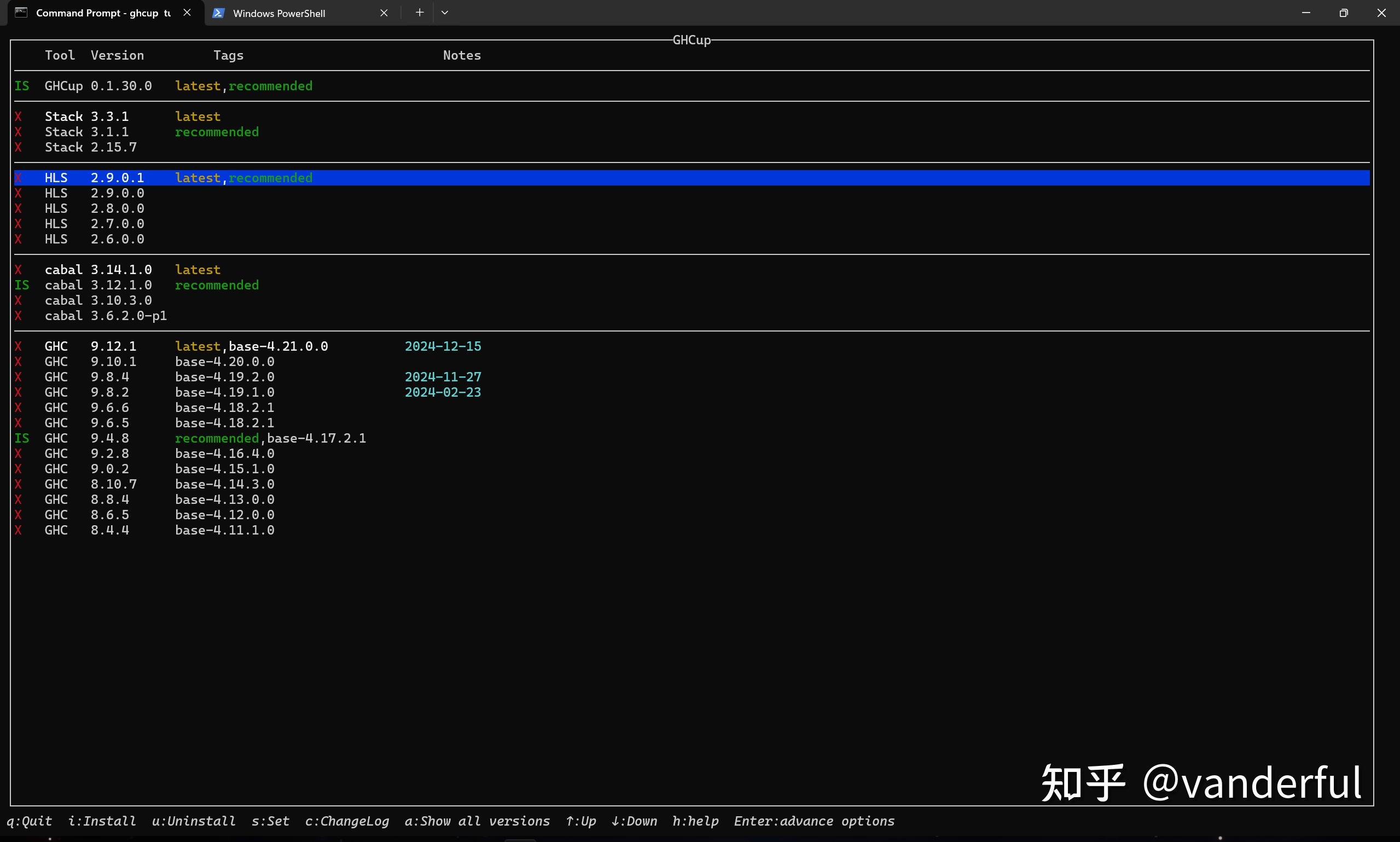
Task: Open a new terminal tab with plus
Action: (420, 13)
